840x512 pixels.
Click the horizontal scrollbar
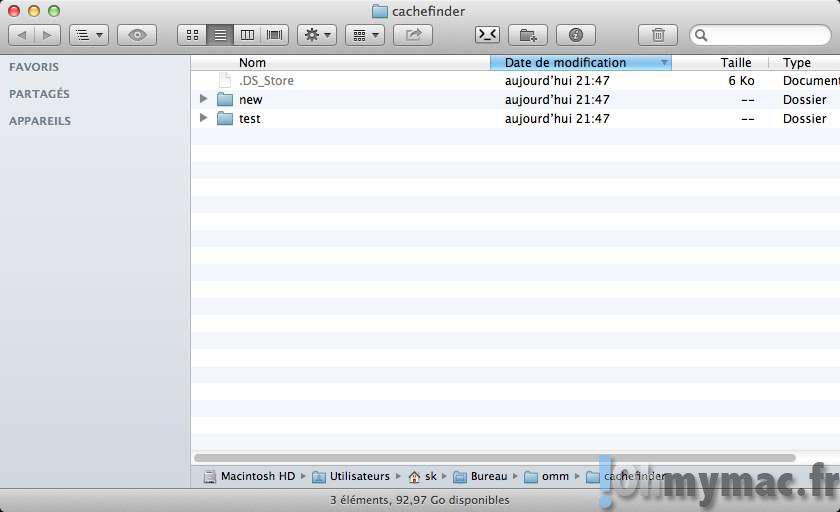494,458
